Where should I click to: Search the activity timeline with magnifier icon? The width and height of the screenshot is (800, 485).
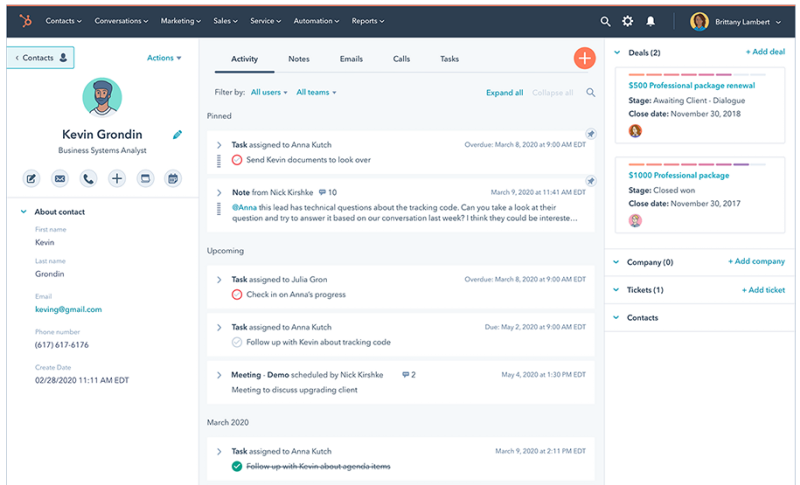tap(590, 92)
